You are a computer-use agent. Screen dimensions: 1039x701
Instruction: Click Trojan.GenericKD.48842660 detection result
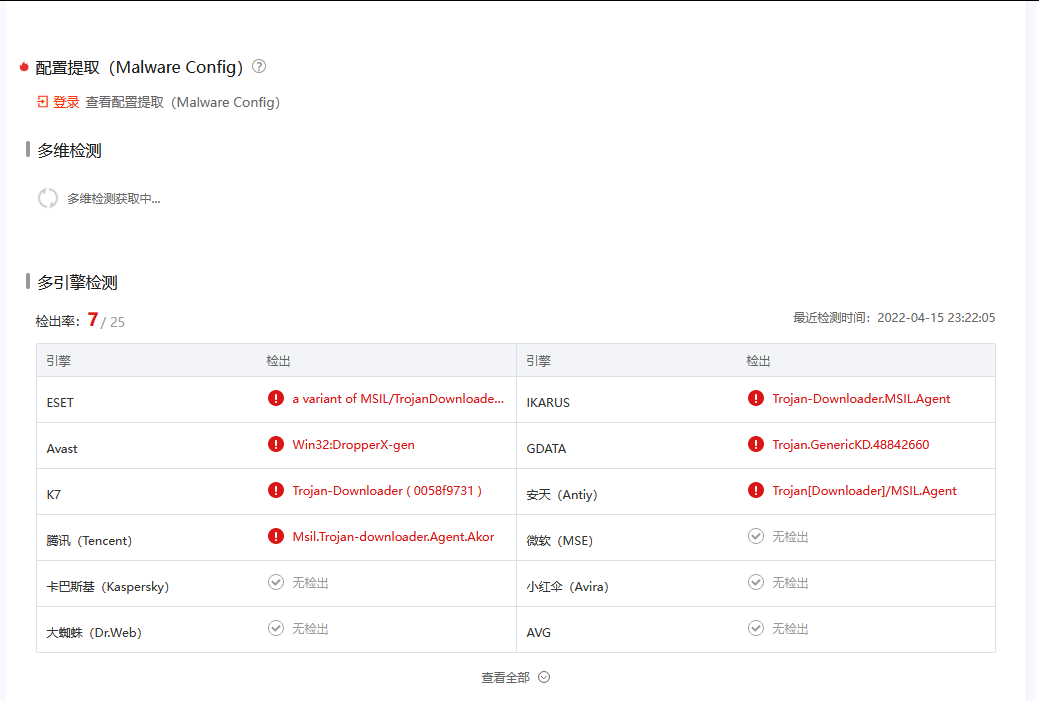(850, 444)
